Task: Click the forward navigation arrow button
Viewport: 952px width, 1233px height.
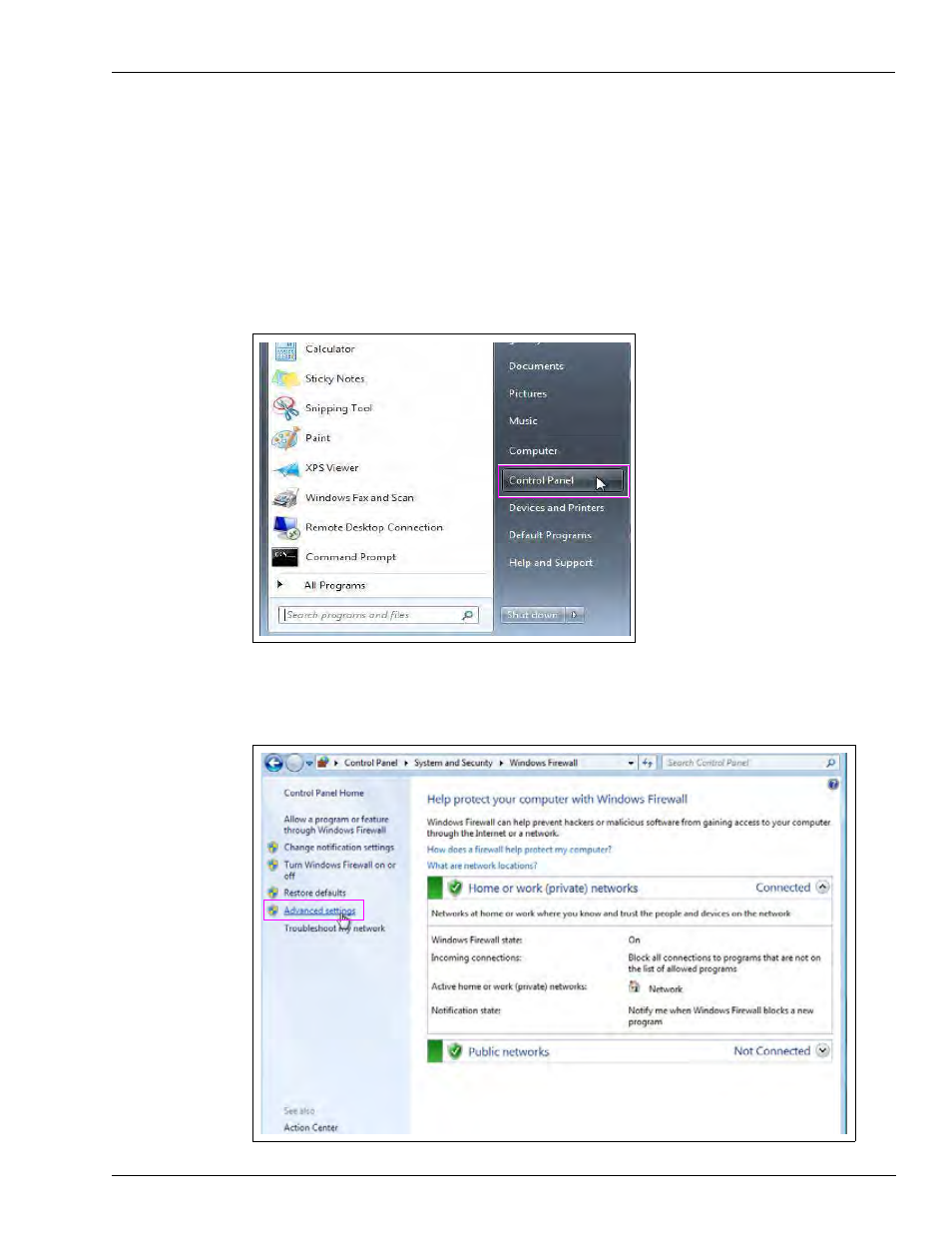Action: pyautogui.click(x=294, y=763)
